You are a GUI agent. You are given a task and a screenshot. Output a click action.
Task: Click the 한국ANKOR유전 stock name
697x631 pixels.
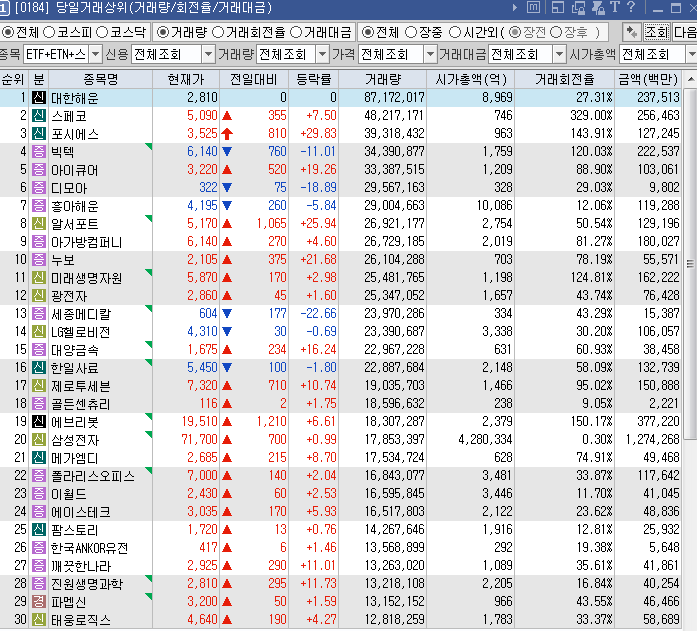[89, 548]
